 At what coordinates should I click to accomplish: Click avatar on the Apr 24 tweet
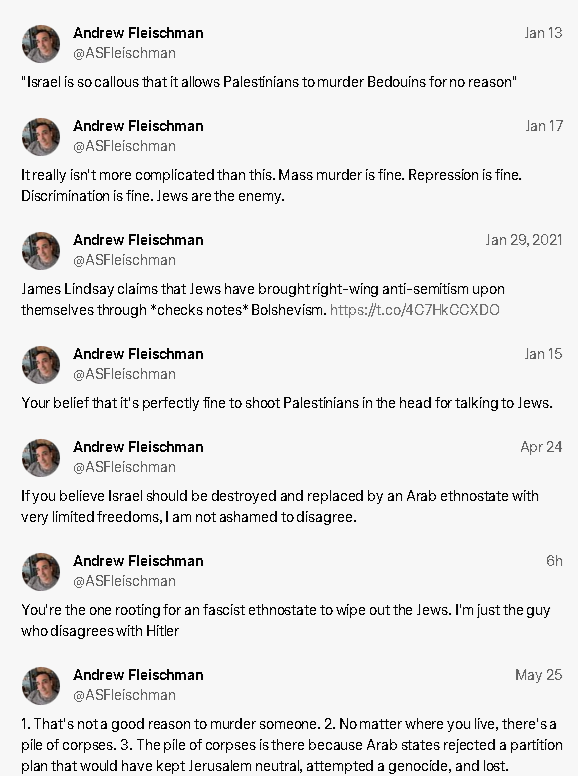click(x=41, y=457)
